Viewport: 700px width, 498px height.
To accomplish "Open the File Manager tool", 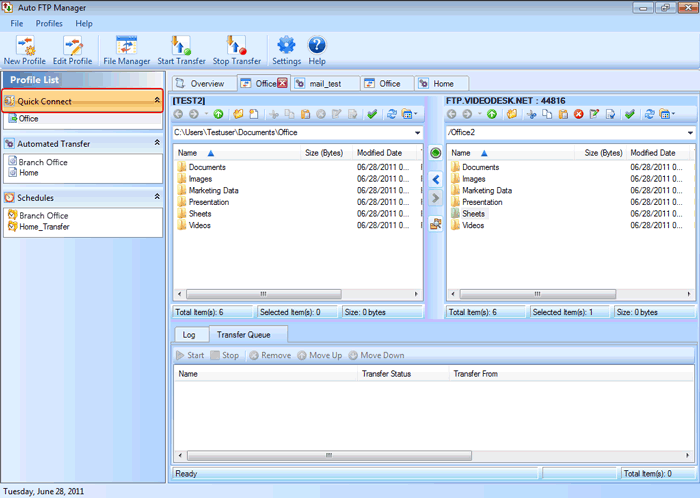I will point(127,45).
